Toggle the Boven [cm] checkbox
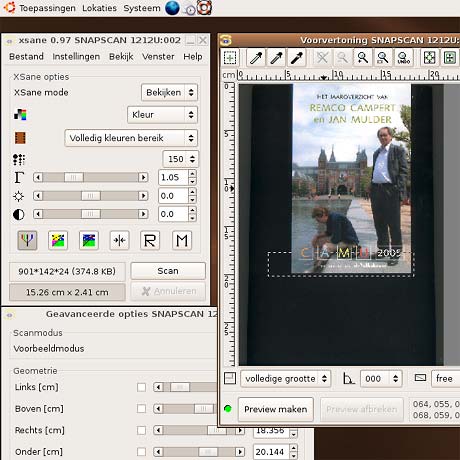 pos(142,409)
